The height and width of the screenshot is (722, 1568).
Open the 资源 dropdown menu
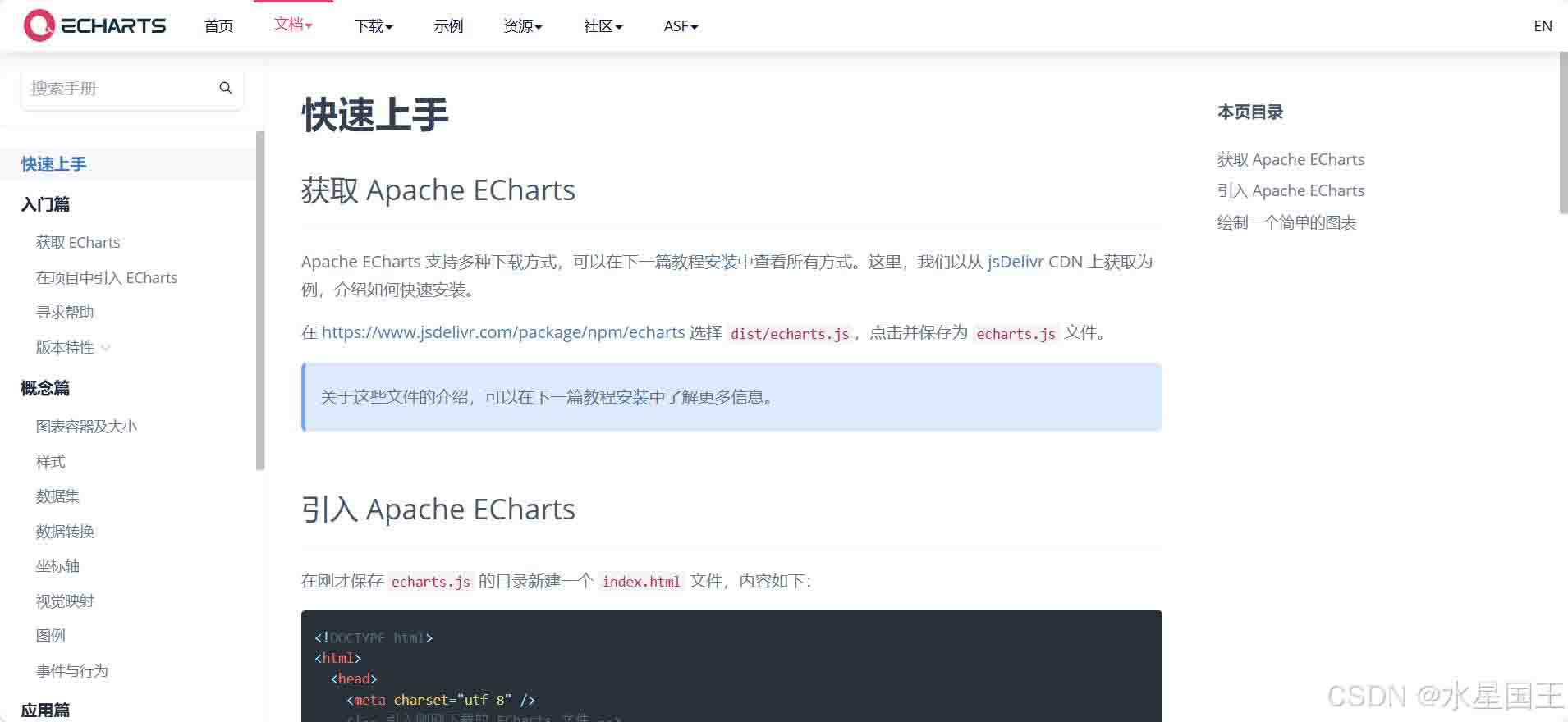pos(523,26)
